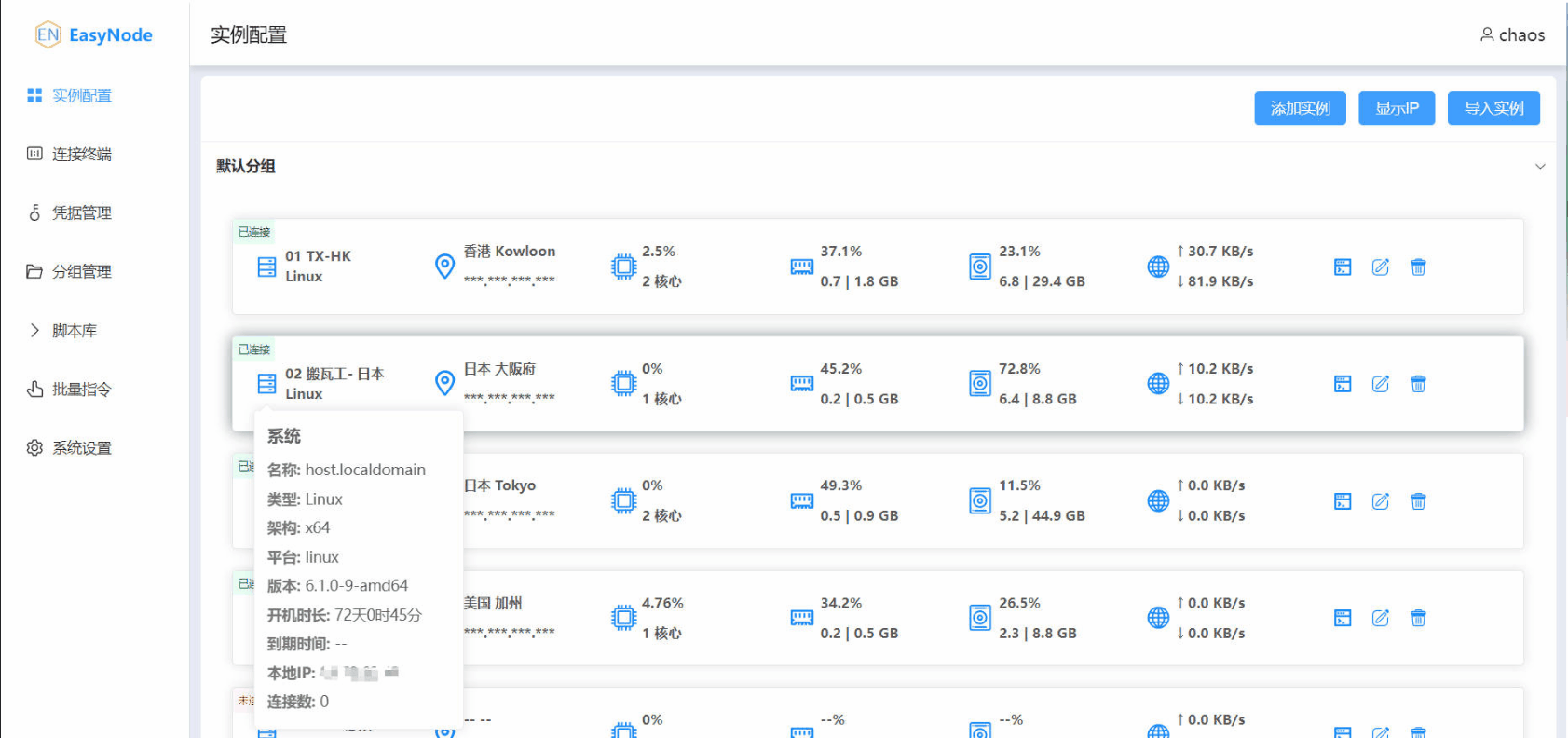Click 6.8 | 29.4 GB disk usage
Screen dimensions: 1568x738
click(x=1042, y=281)
